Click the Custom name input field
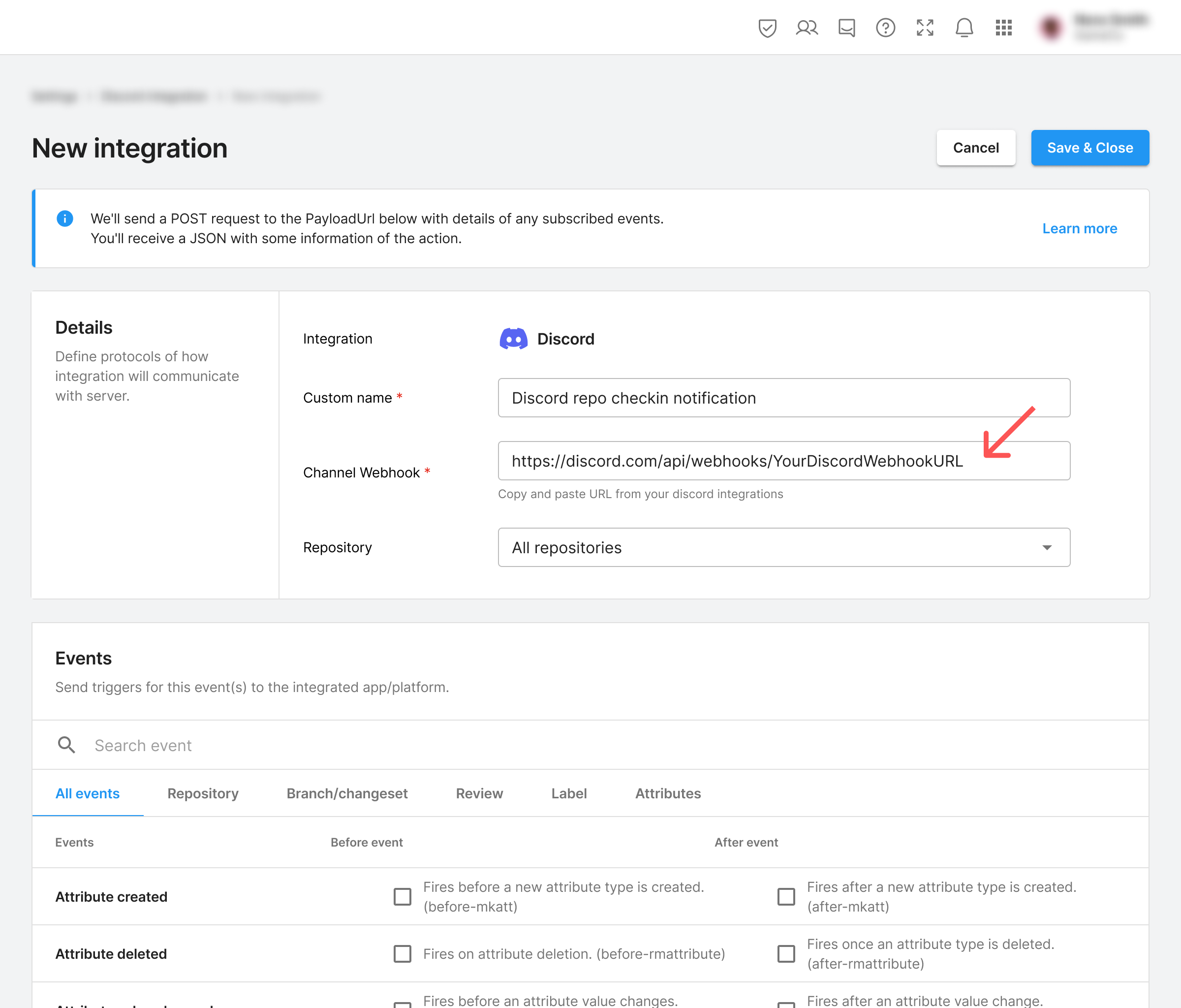 [x=785, y=397]
